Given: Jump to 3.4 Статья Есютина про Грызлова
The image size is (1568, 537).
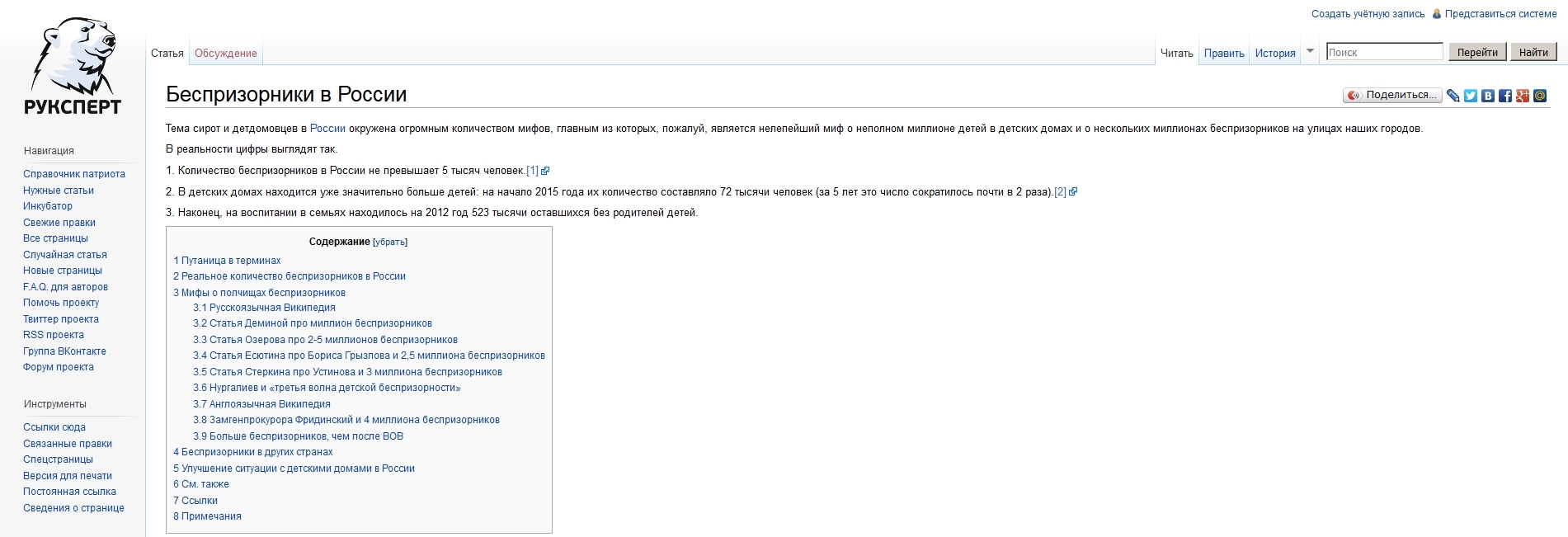Looking at the screenshot, I should 369,356.
